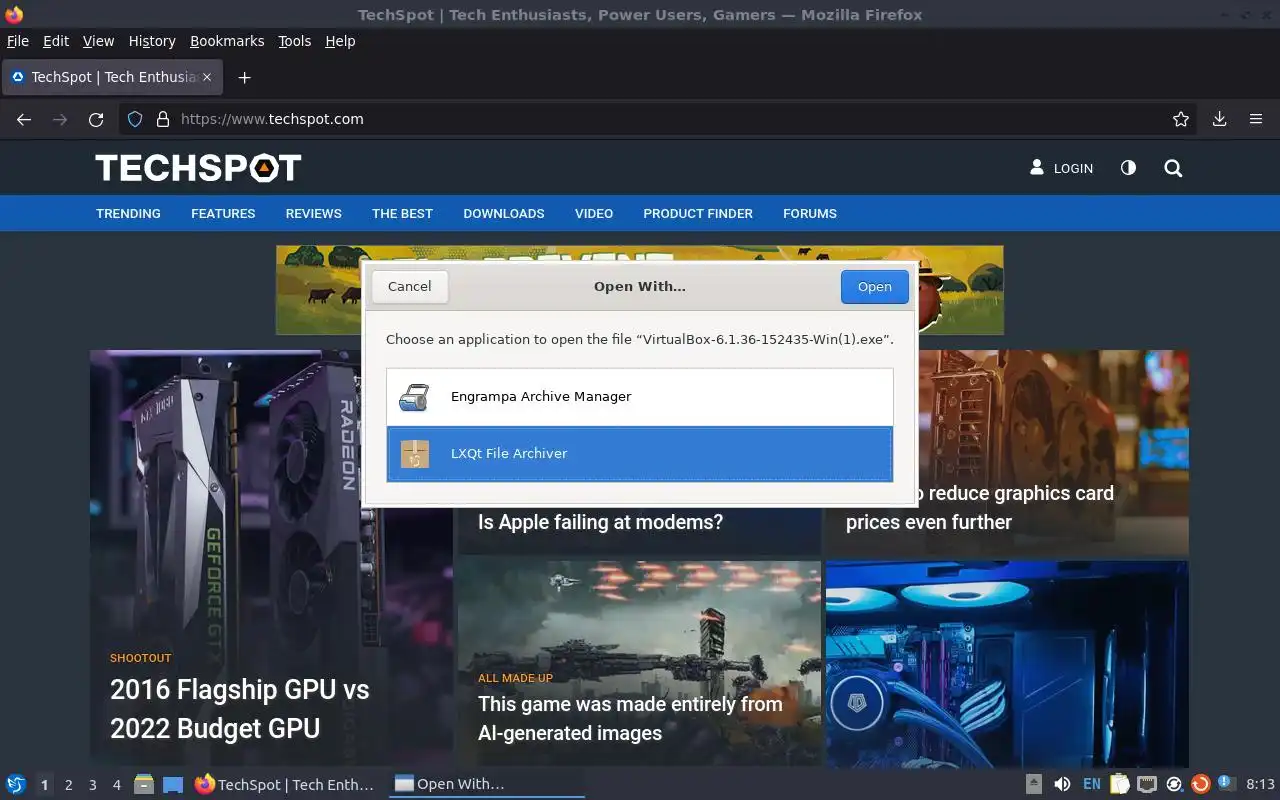The height and width of the screenshot is (800, 1280).
Task: Click the Engrampa Archive Manager icon
Action: pyautogui.click(x=414, y=397)
